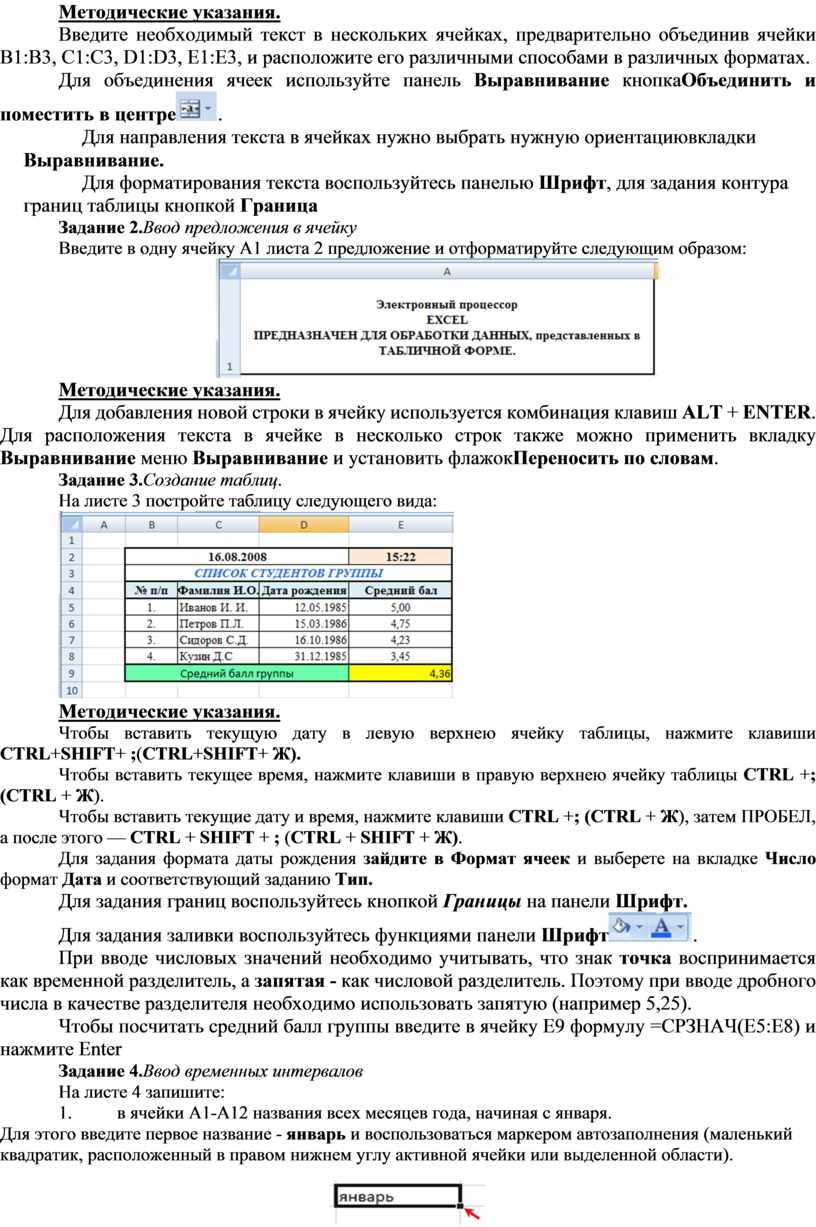Viewport: 816px width, 1227px height.
Task: Click the Select All corner in the student table sheet
Action: coord(70,523)
